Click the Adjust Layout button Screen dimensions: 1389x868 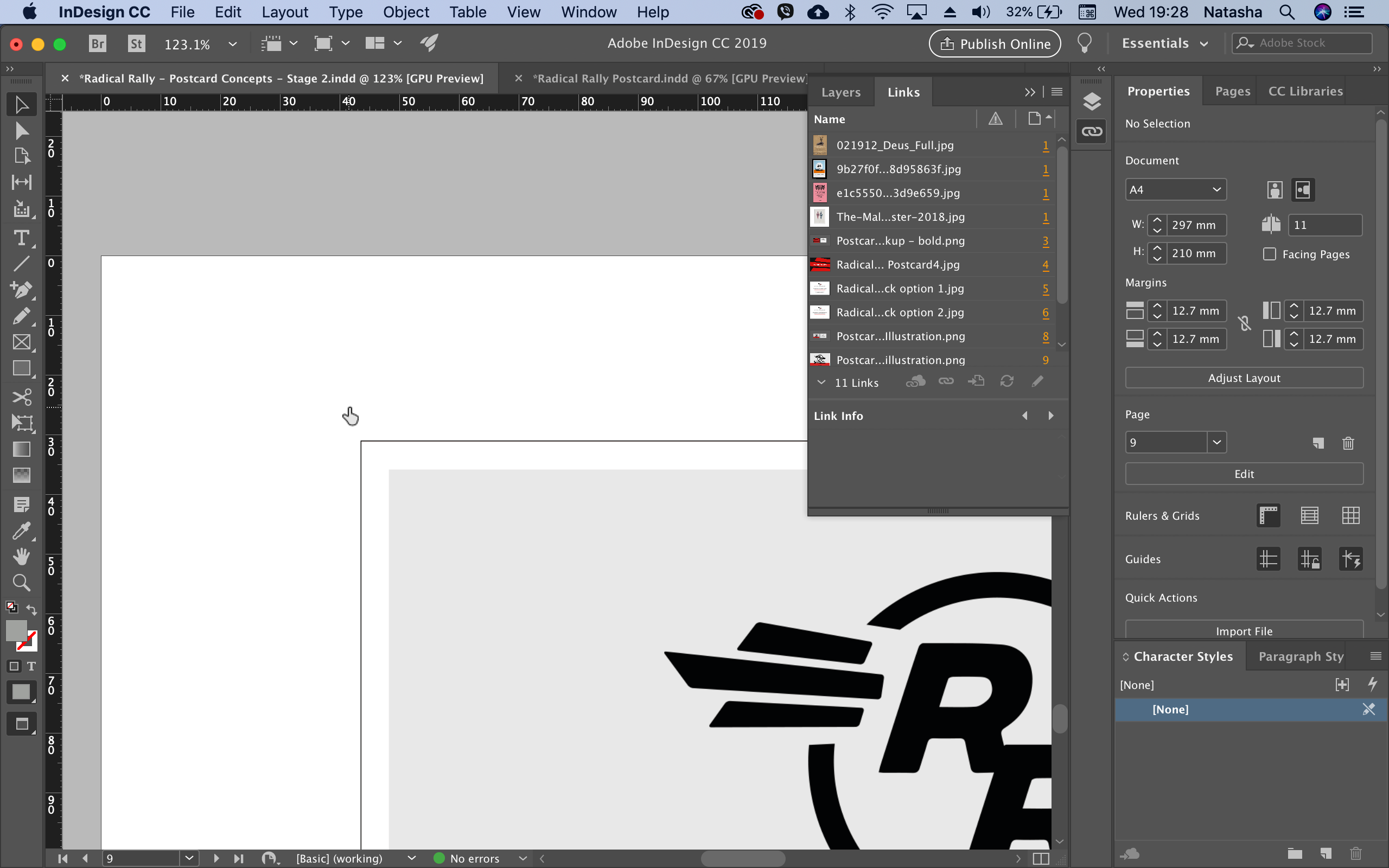click(1243, 378)
